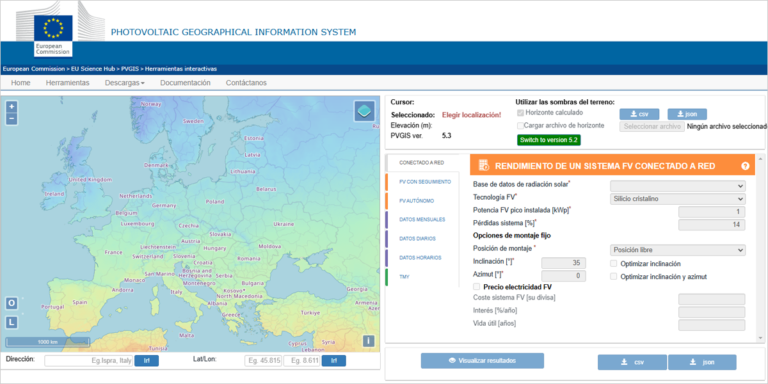This screenshot has width=768, height=384.
Task: Select the CONECTADO A RED tab
Action: point(422,163)
